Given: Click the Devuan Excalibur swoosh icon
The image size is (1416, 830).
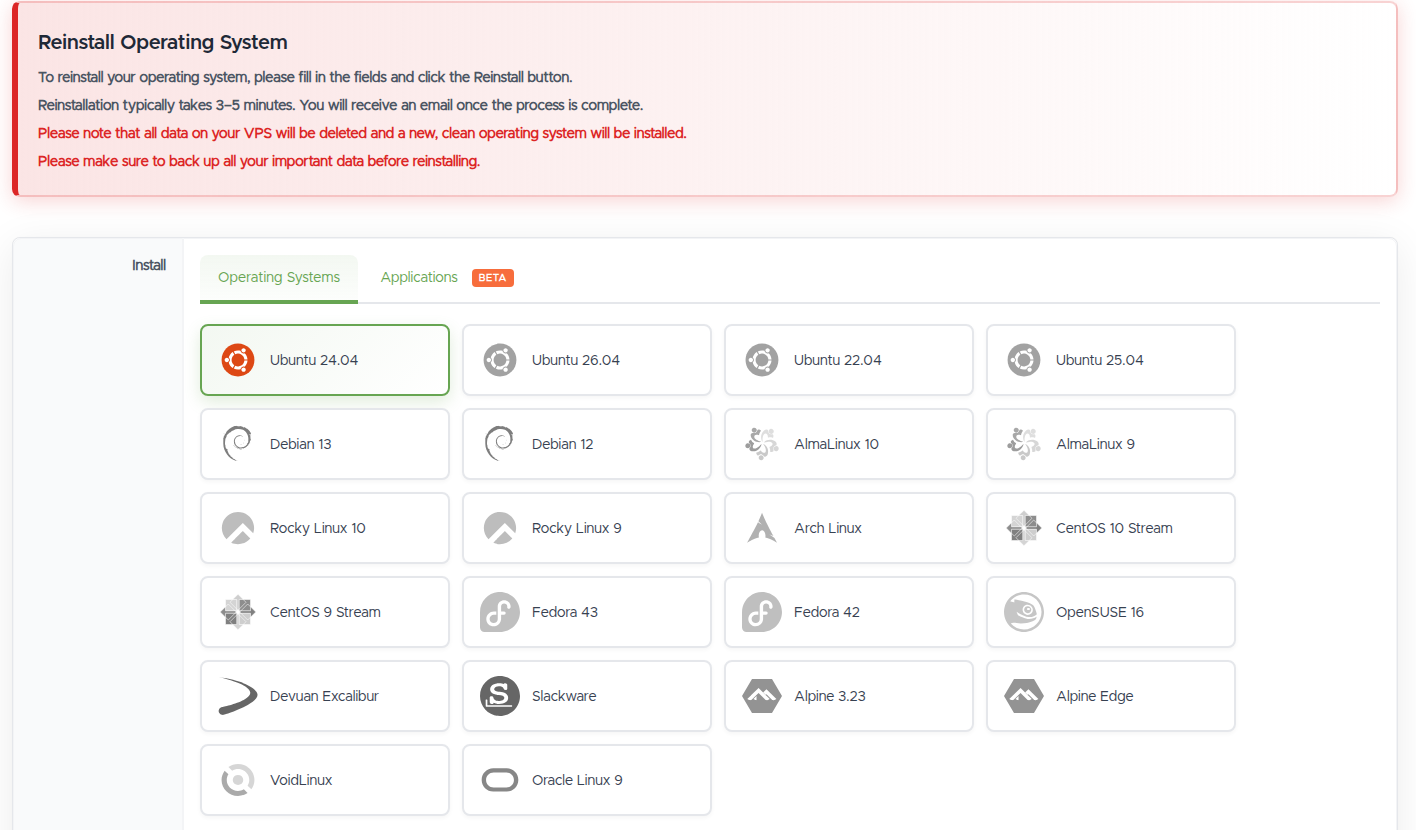Looking at the screenshot, I should tap(238, 696).
